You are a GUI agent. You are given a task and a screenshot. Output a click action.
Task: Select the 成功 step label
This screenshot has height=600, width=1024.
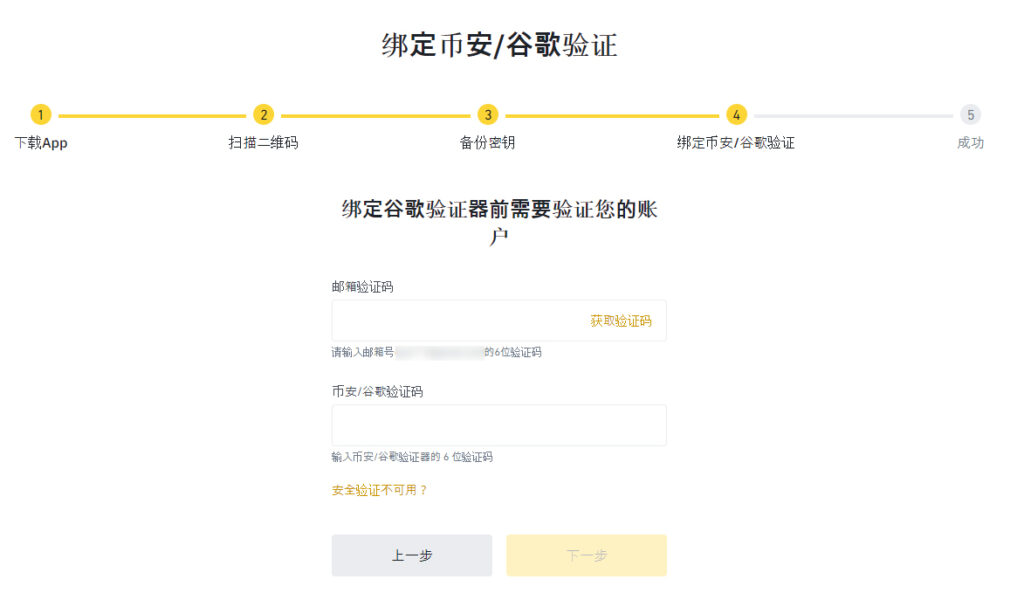[x=970, y=142]
